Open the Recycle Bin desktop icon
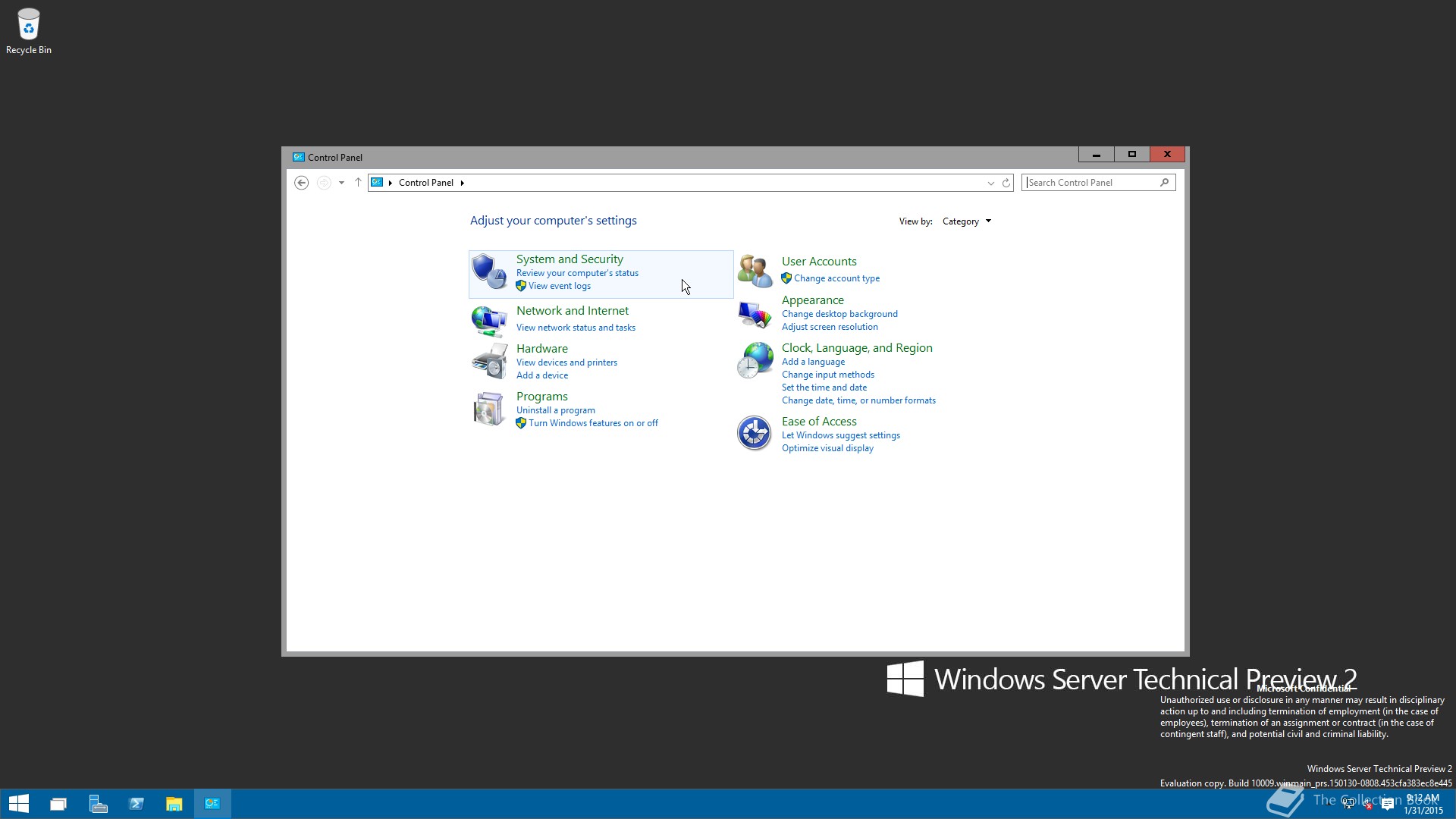The width and height of the screenshot is (1456, 819). [x=29, y=32]
